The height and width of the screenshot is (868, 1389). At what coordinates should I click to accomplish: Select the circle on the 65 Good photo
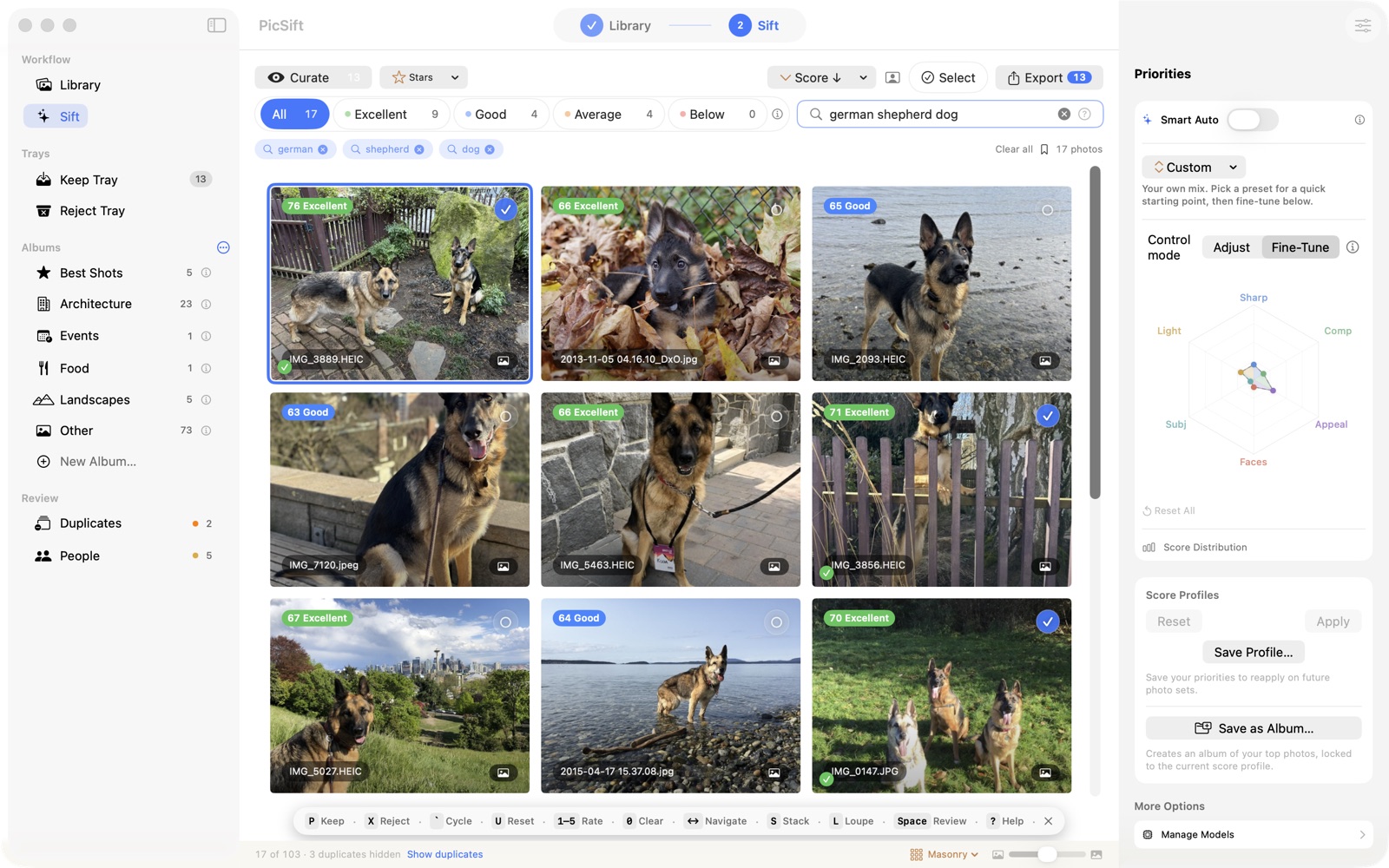click(x=1048, y=210)
